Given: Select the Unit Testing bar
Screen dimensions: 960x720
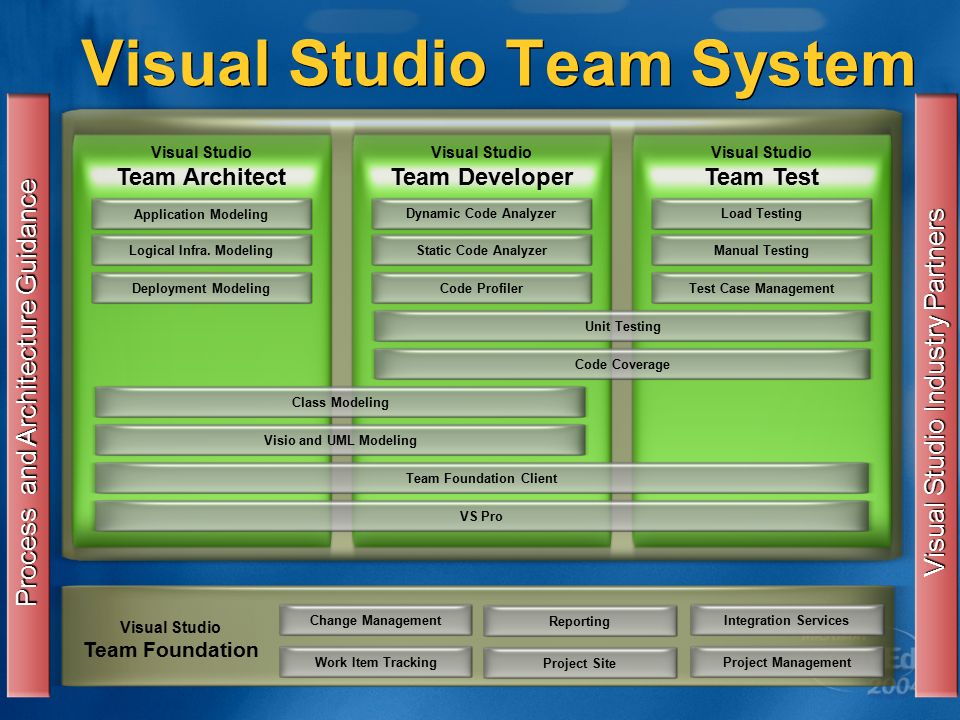Looking at the screenshot, I should pos(622,326).
